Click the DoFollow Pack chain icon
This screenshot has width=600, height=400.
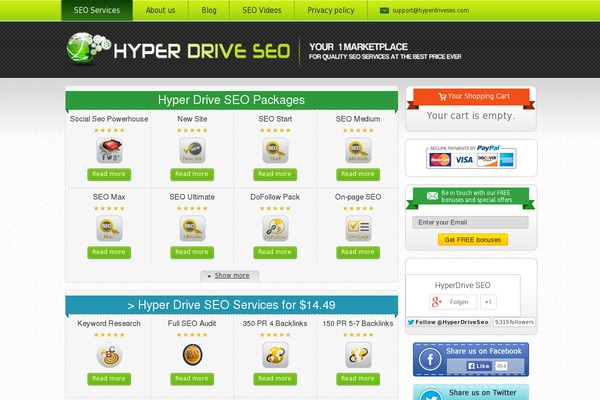(x=275, y=228)
